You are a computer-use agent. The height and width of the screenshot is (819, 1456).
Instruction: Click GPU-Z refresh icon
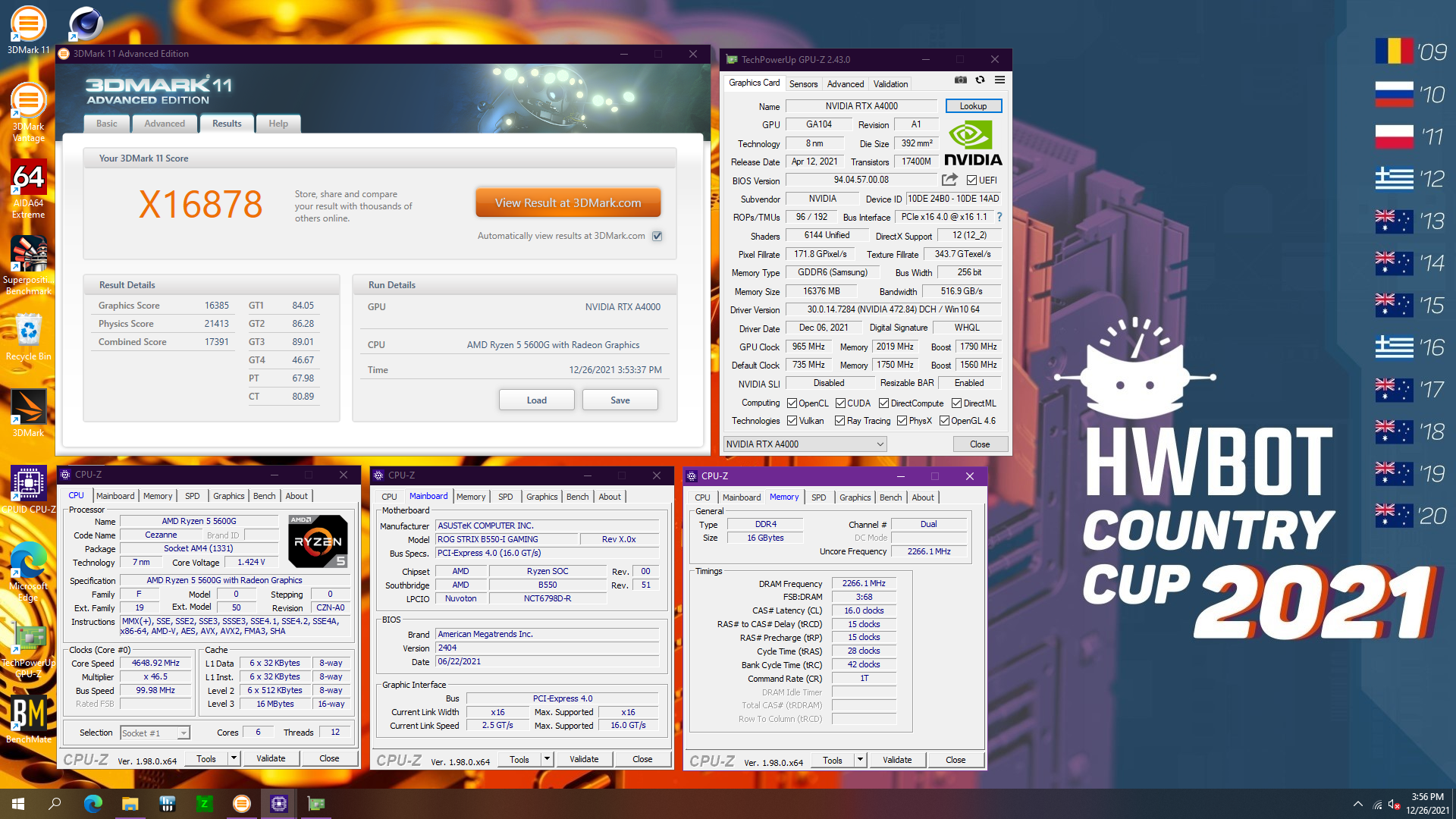point(980,80)
